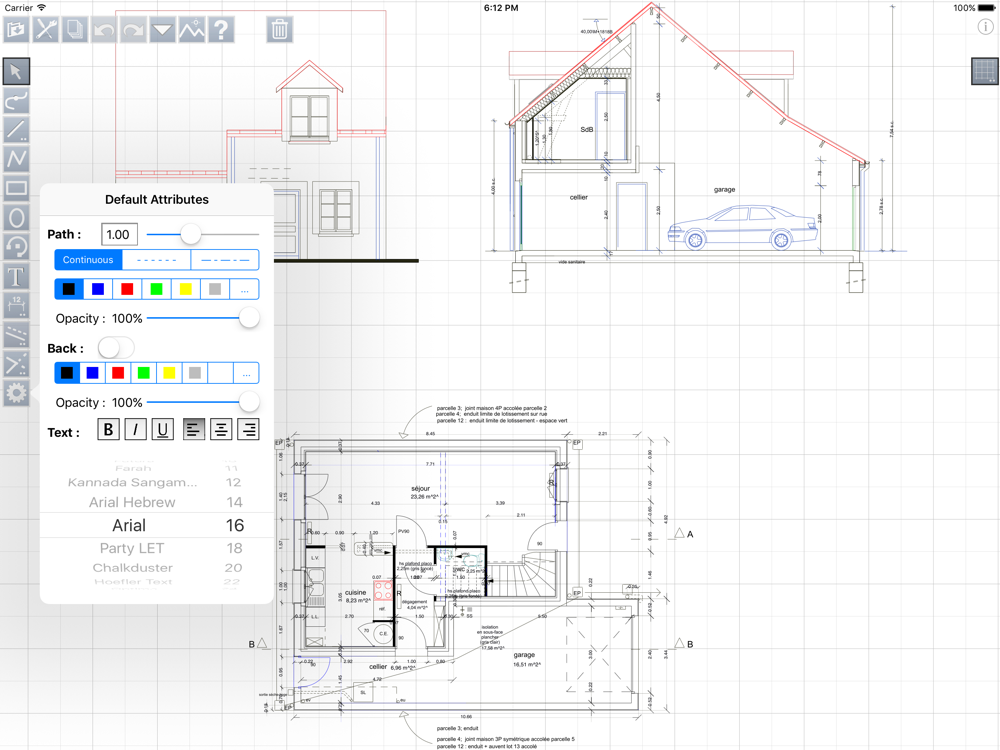Choose the Text tool in sidebar
The width and height of the screenshot is (1000, 750).
[16, 277]
